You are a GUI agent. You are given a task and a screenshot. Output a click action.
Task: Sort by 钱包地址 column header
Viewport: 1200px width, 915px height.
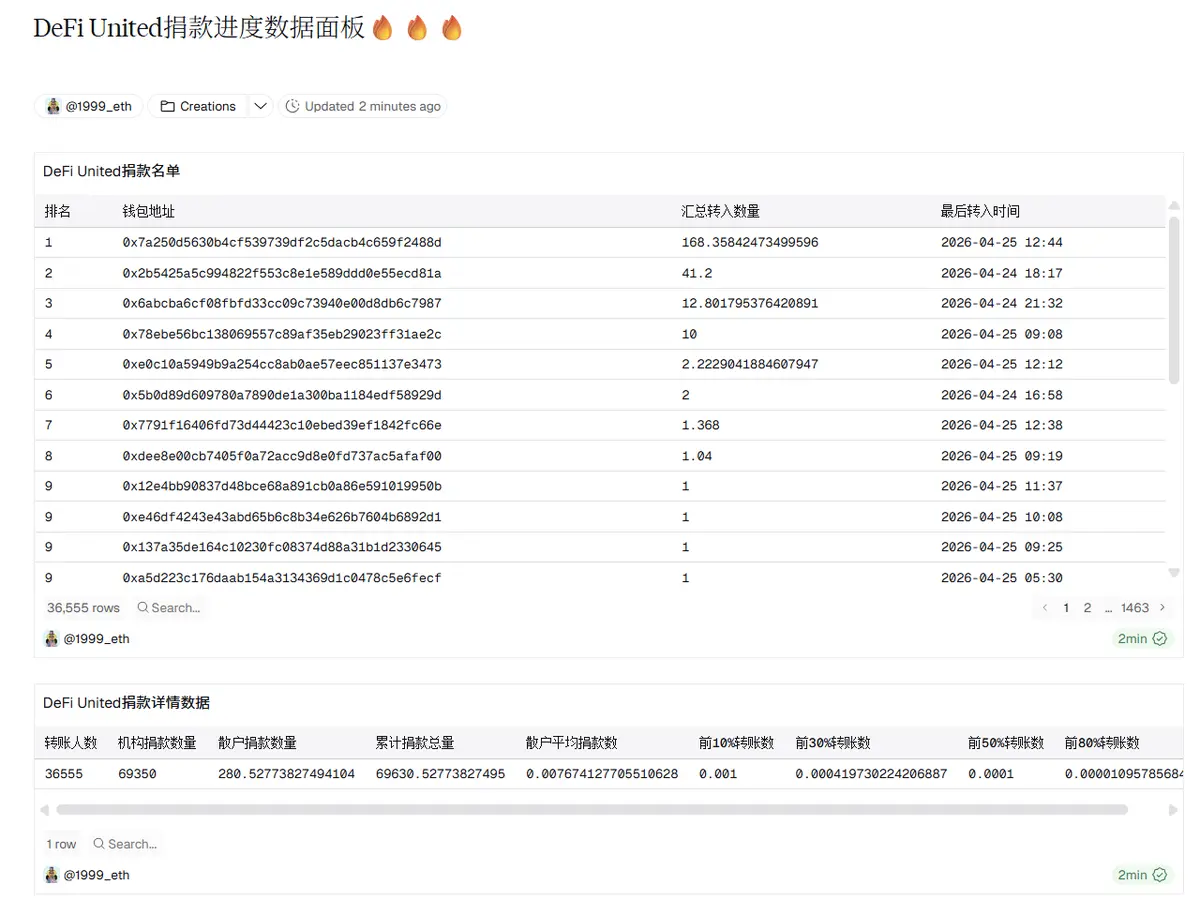point(149,211)
